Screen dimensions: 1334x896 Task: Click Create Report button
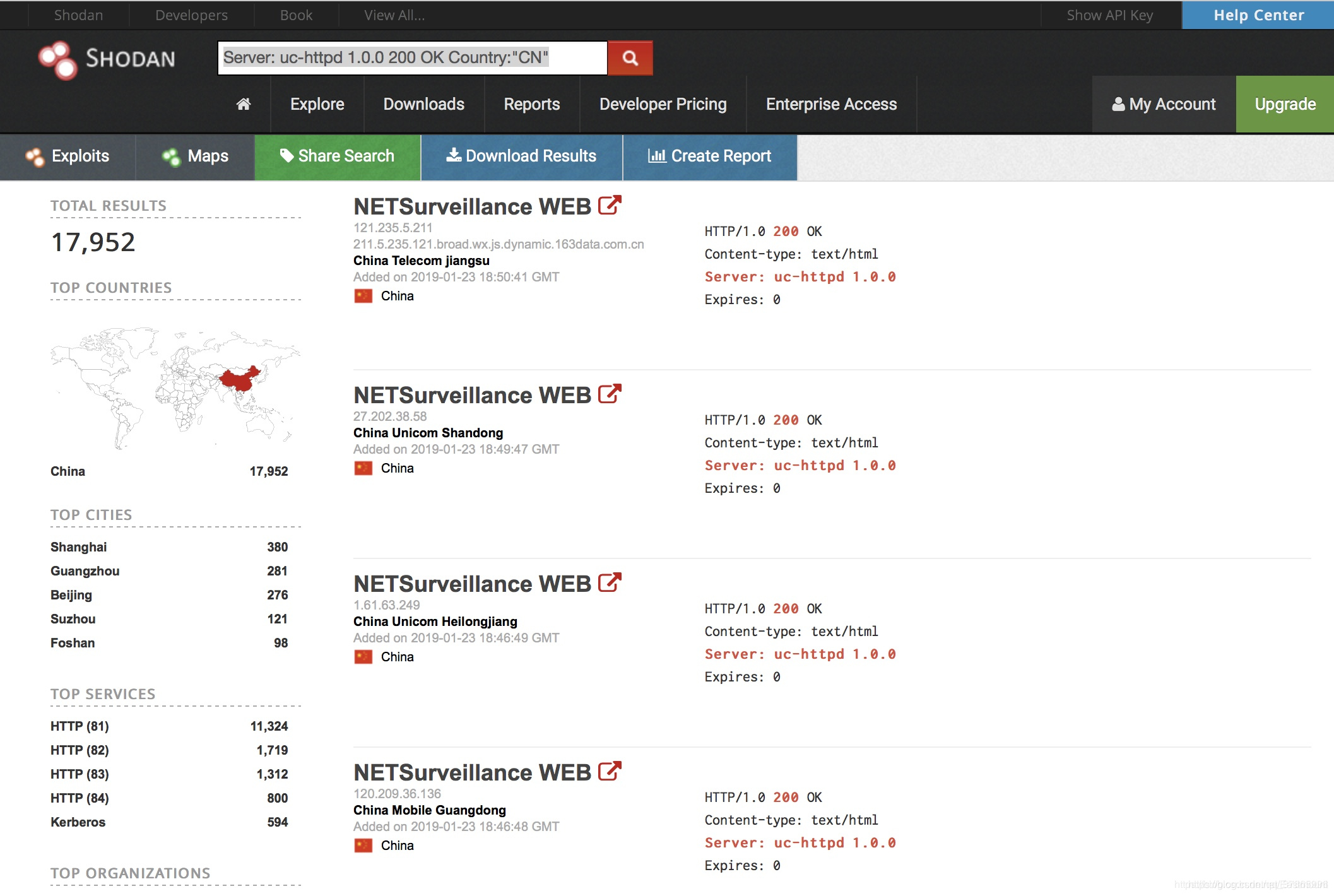710,157
